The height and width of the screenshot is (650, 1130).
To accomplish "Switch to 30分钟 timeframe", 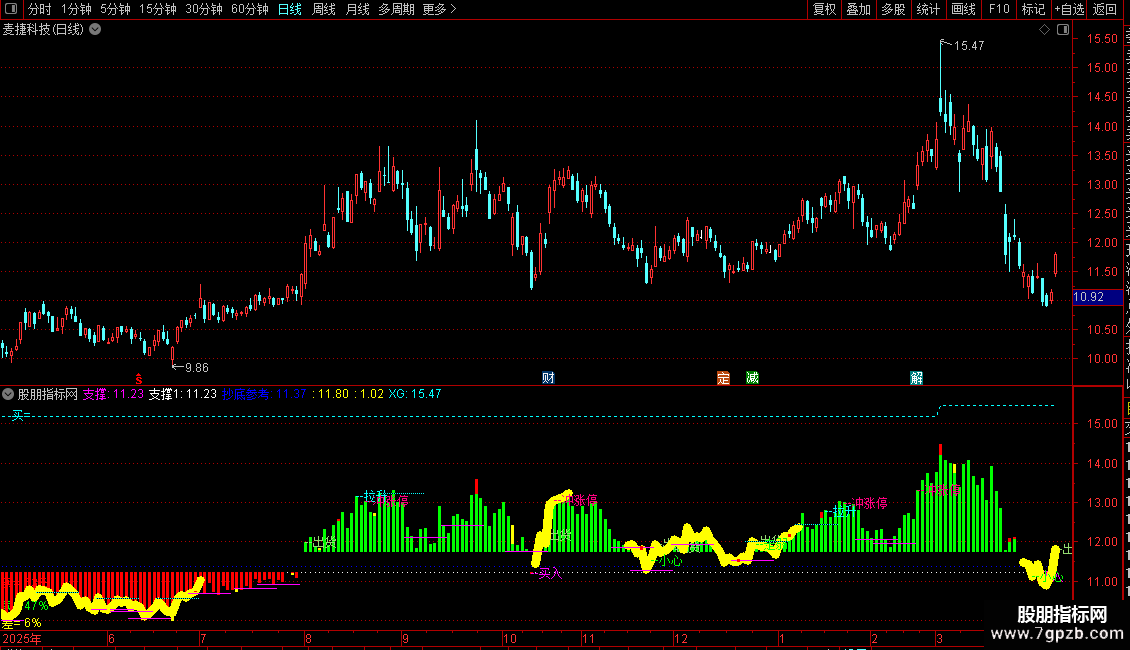I will tap(204, 9).
